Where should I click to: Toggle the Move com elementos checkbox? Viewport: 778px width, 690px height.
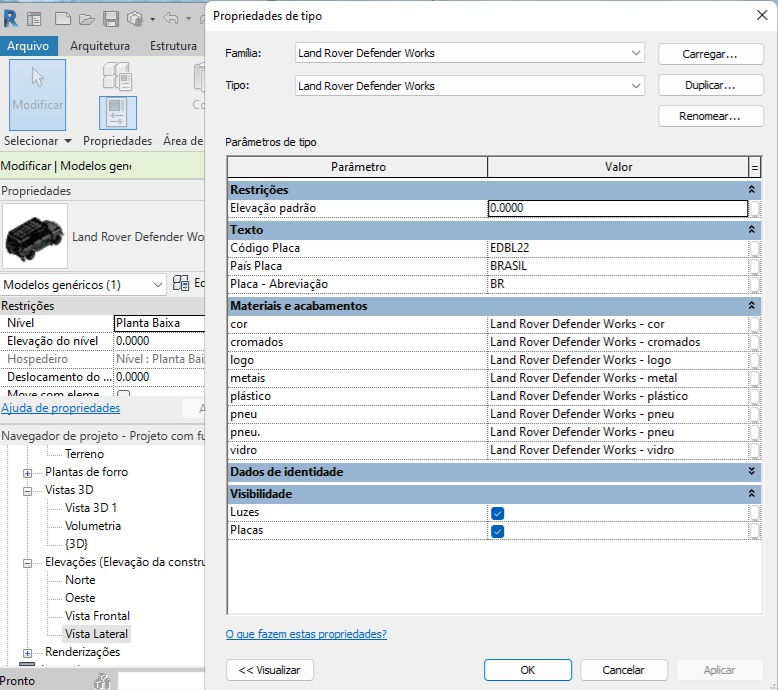[x=124, y=394]
